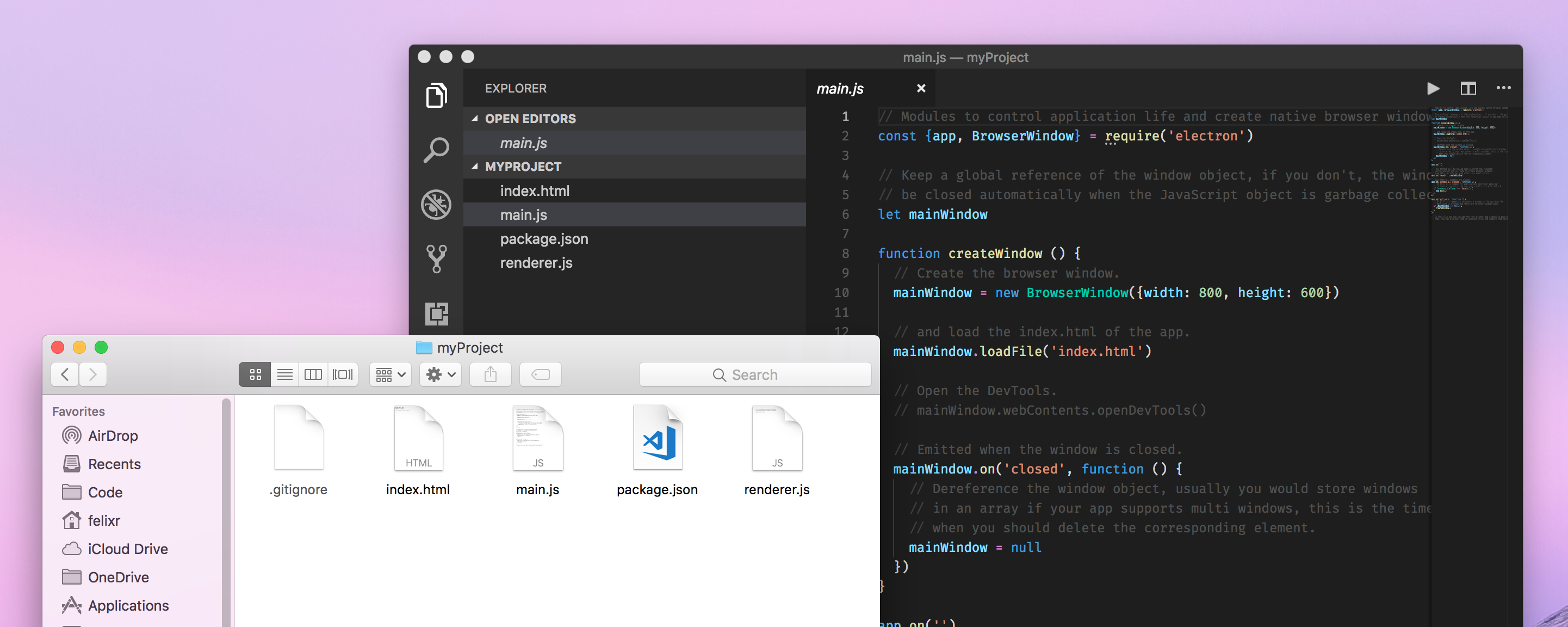This screenshot has height=627, width=1568.
Task: Toggle Finder grid view layout
Action: (255, 374)
